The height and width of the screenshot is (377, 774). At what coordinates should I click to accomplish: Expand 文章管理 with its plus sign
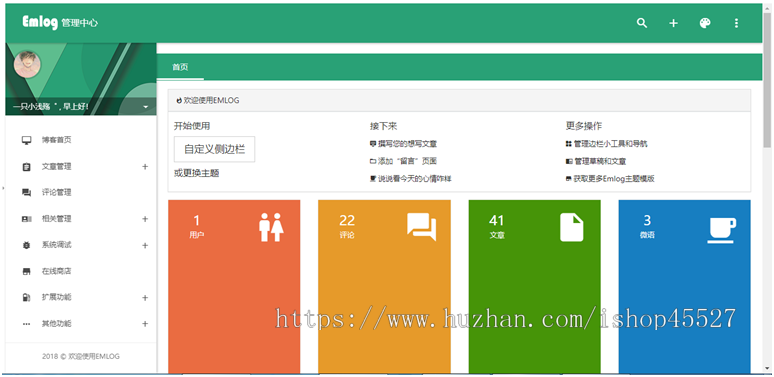pos(145,167)
